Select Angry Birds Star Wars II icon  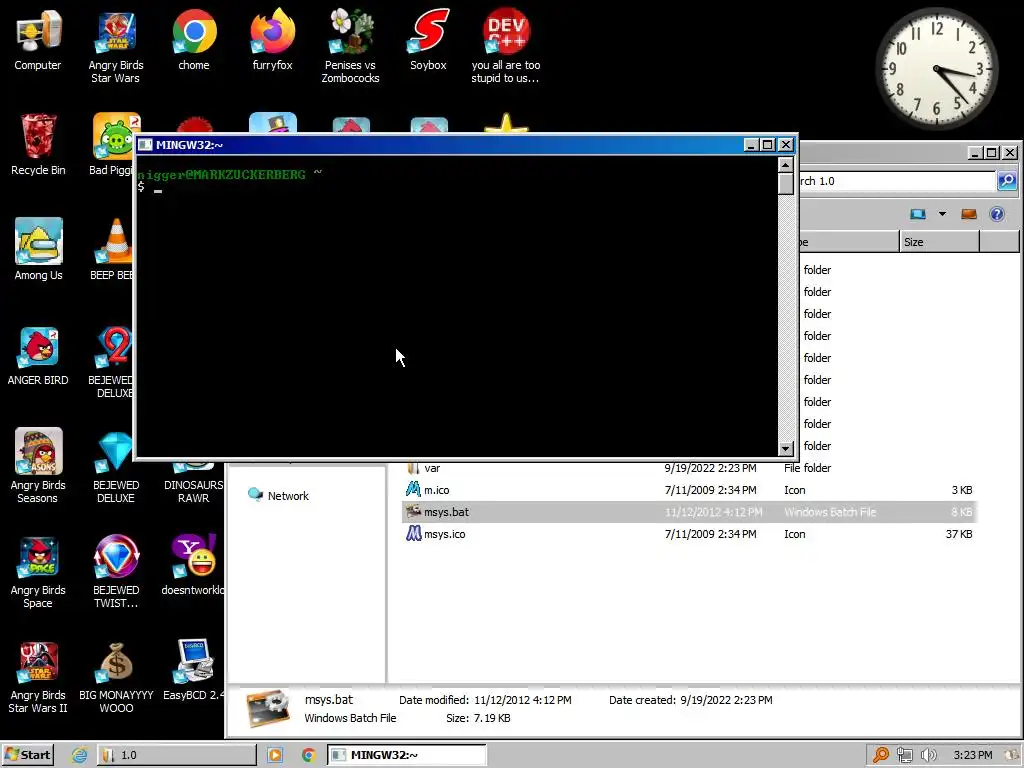pos(38,677)
